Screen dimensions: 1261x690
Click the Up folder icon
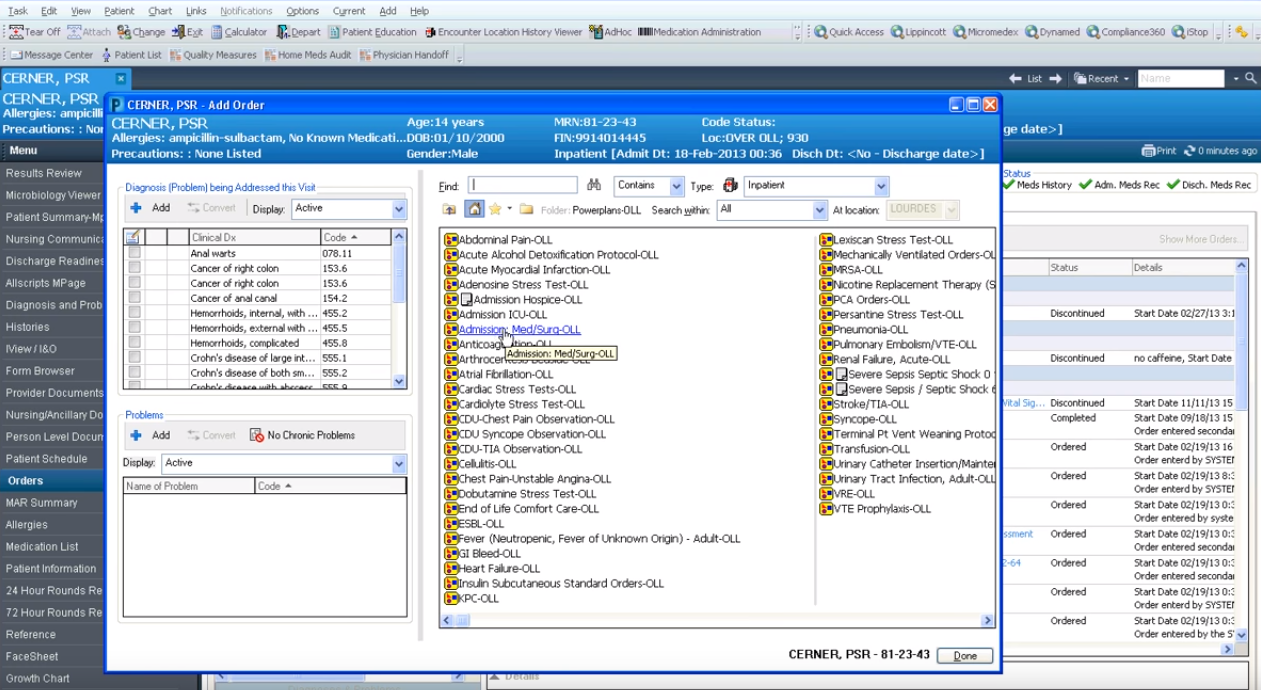pyautogui.click(x=450, y=209)
